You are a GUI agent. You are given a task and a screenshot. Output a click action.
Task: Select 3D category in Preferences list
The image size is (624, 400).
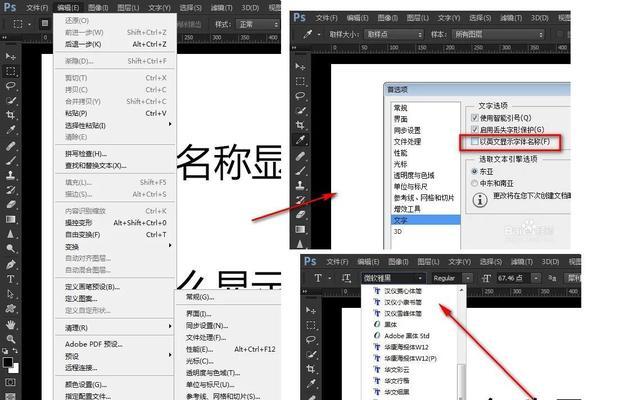[x=426, y=231]
